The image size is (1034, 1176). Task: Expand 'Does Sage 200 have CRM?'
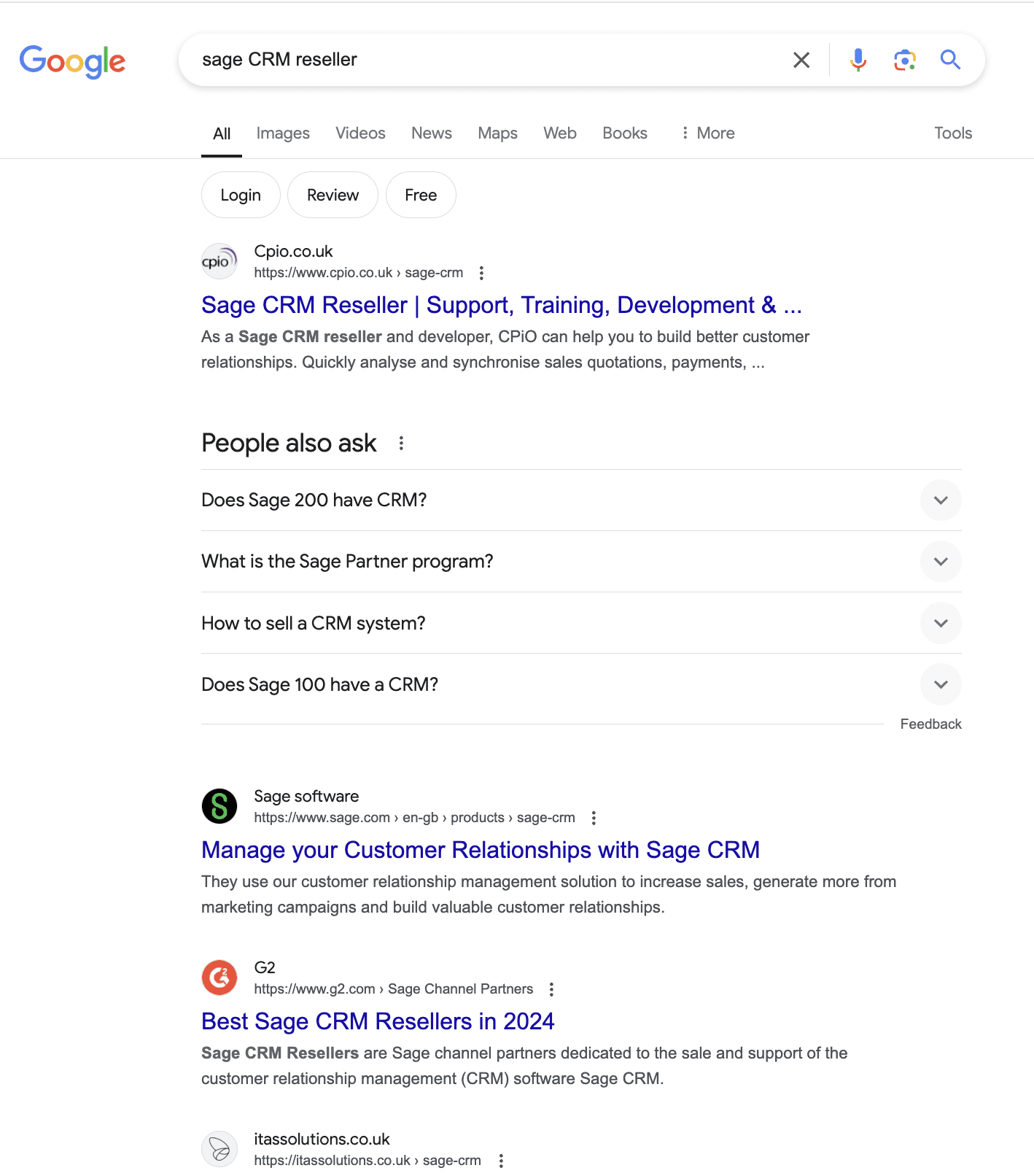941,500
